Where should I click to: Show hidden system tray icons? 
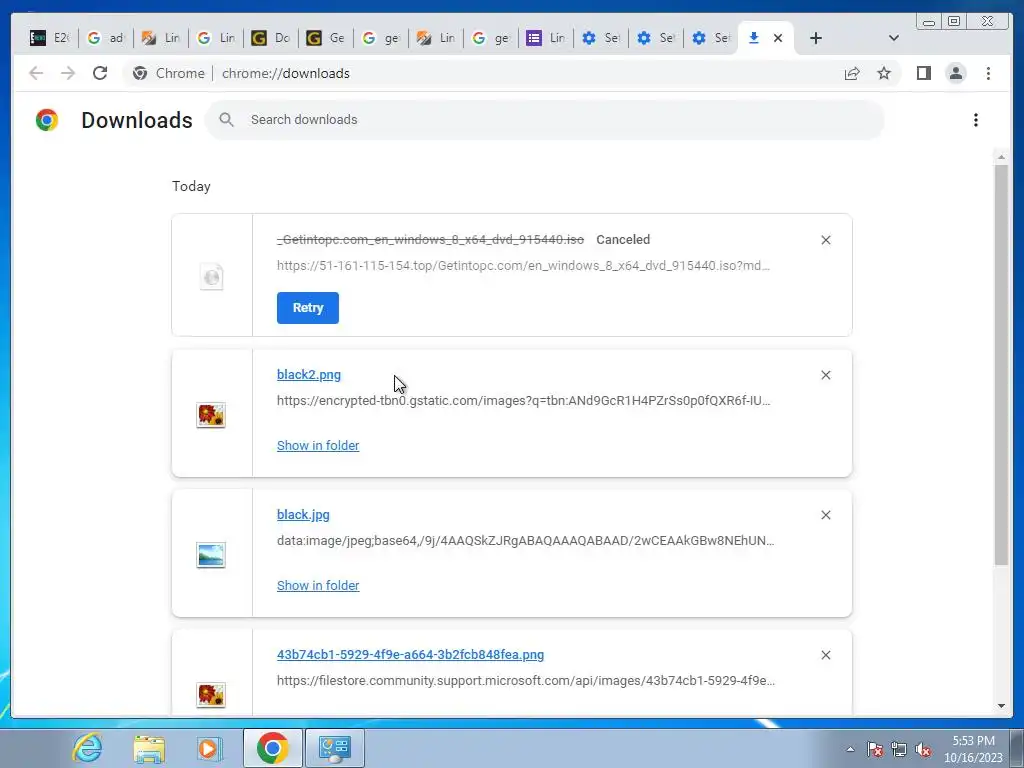pyautogui.click(x=850, y=749)
